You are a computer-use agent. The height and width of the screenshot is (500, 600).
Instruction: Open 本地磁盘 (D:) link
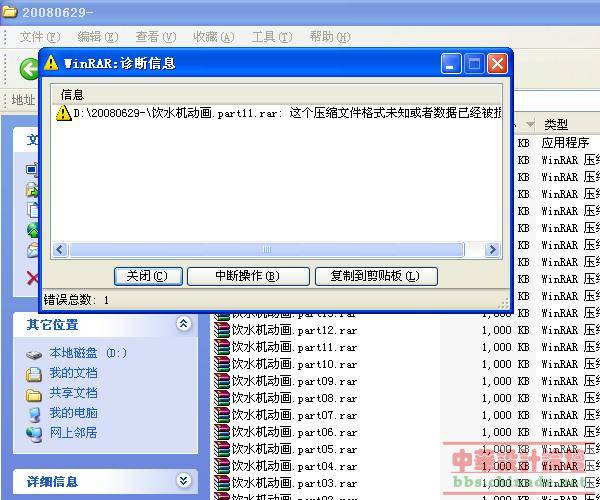pyautogui.click(x=88, y=353)
